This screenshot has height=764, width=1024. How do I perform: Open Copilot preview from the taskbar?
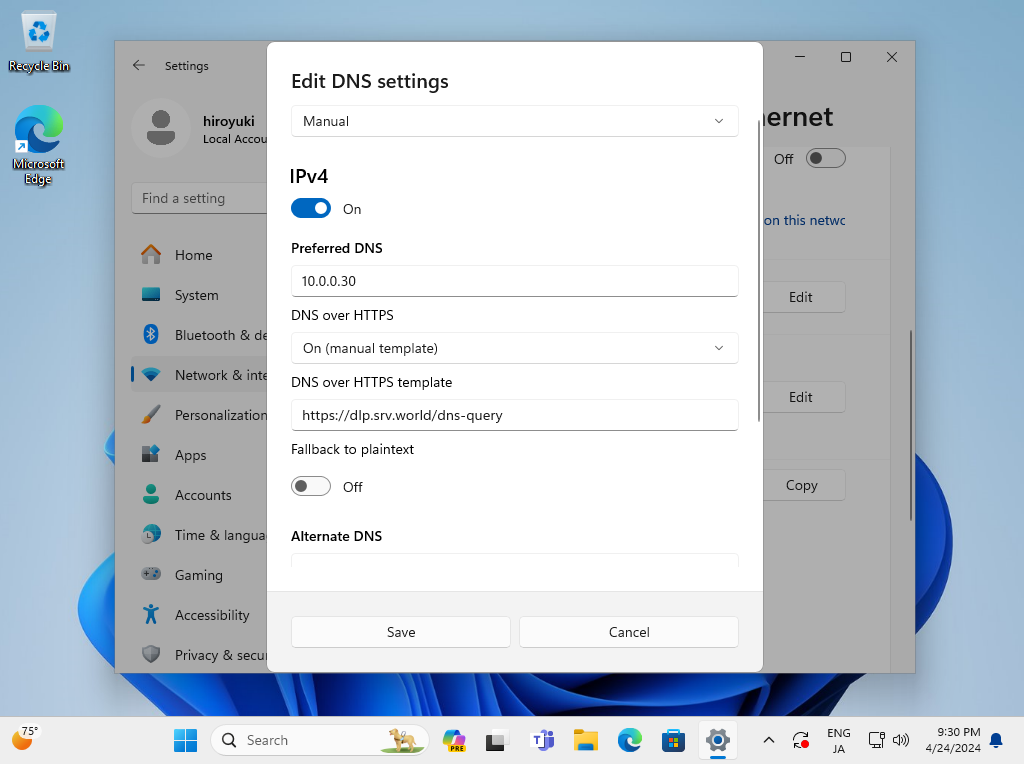454,740
